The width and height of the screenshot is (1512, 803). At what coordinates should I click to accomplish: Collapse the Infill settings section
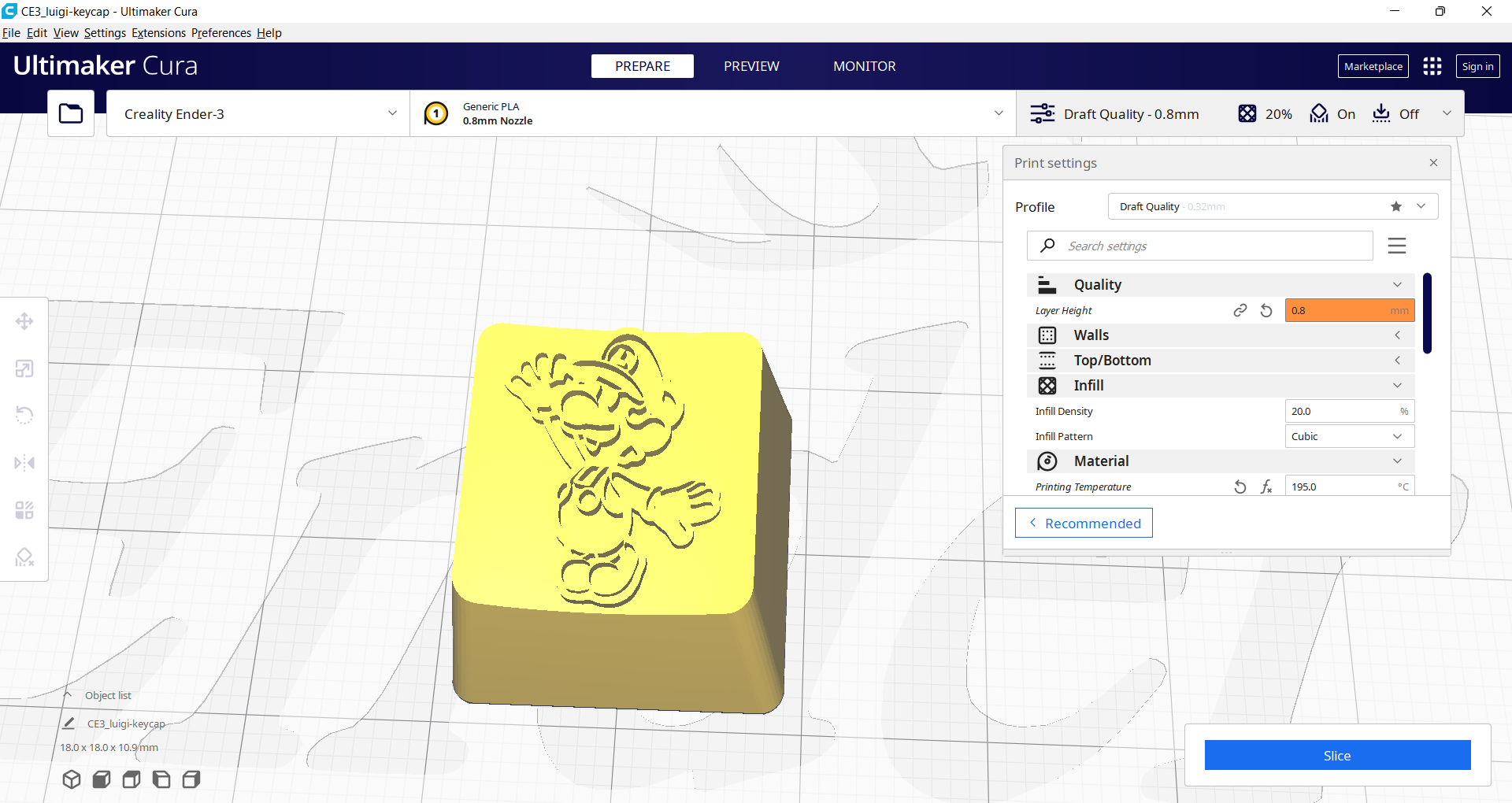pos(1221,386)
